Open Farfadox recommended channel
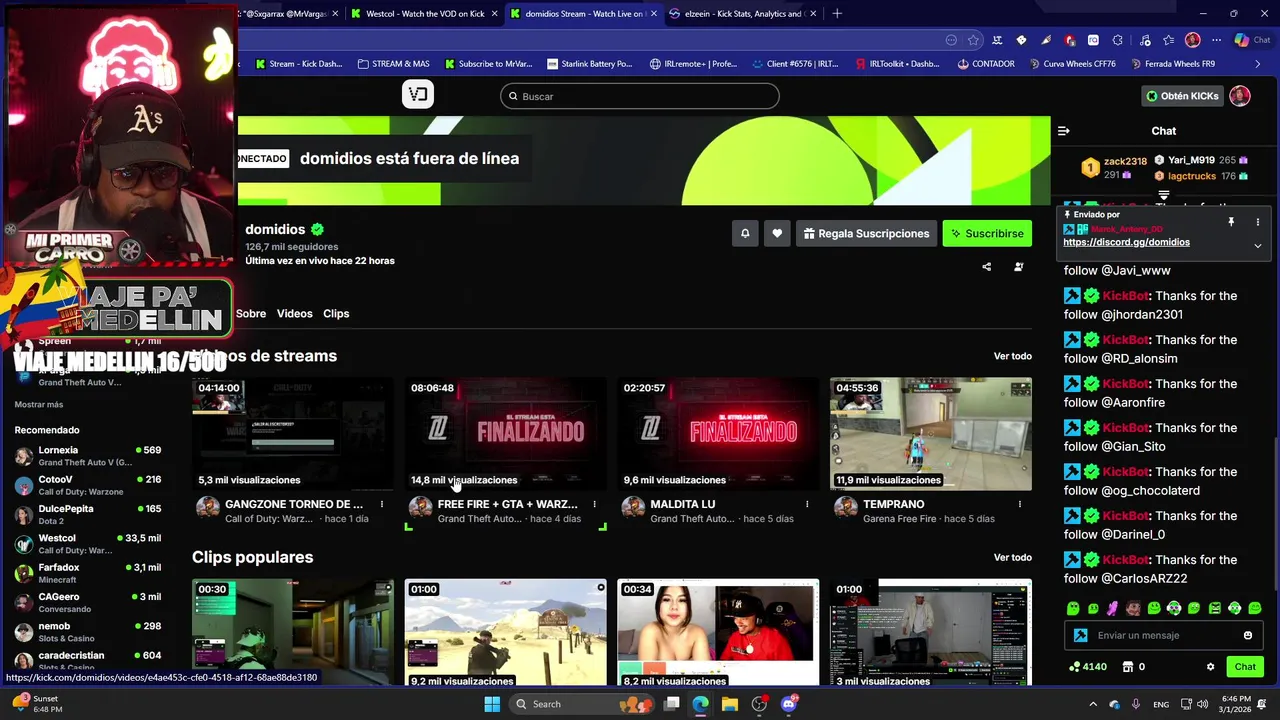 (88, 573)
